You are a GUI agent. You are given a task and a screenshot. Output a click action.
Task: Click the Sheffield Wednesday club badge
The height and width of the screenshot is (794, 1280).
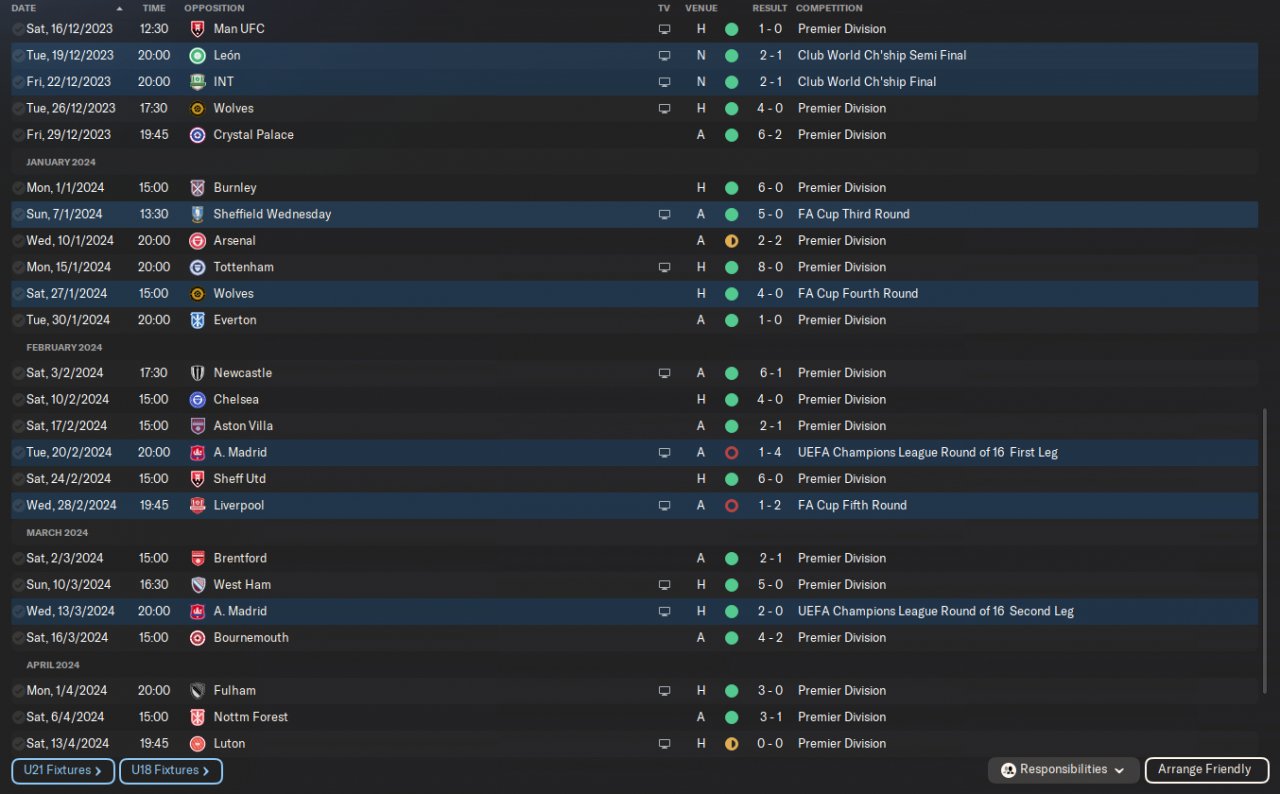point(197,214)
